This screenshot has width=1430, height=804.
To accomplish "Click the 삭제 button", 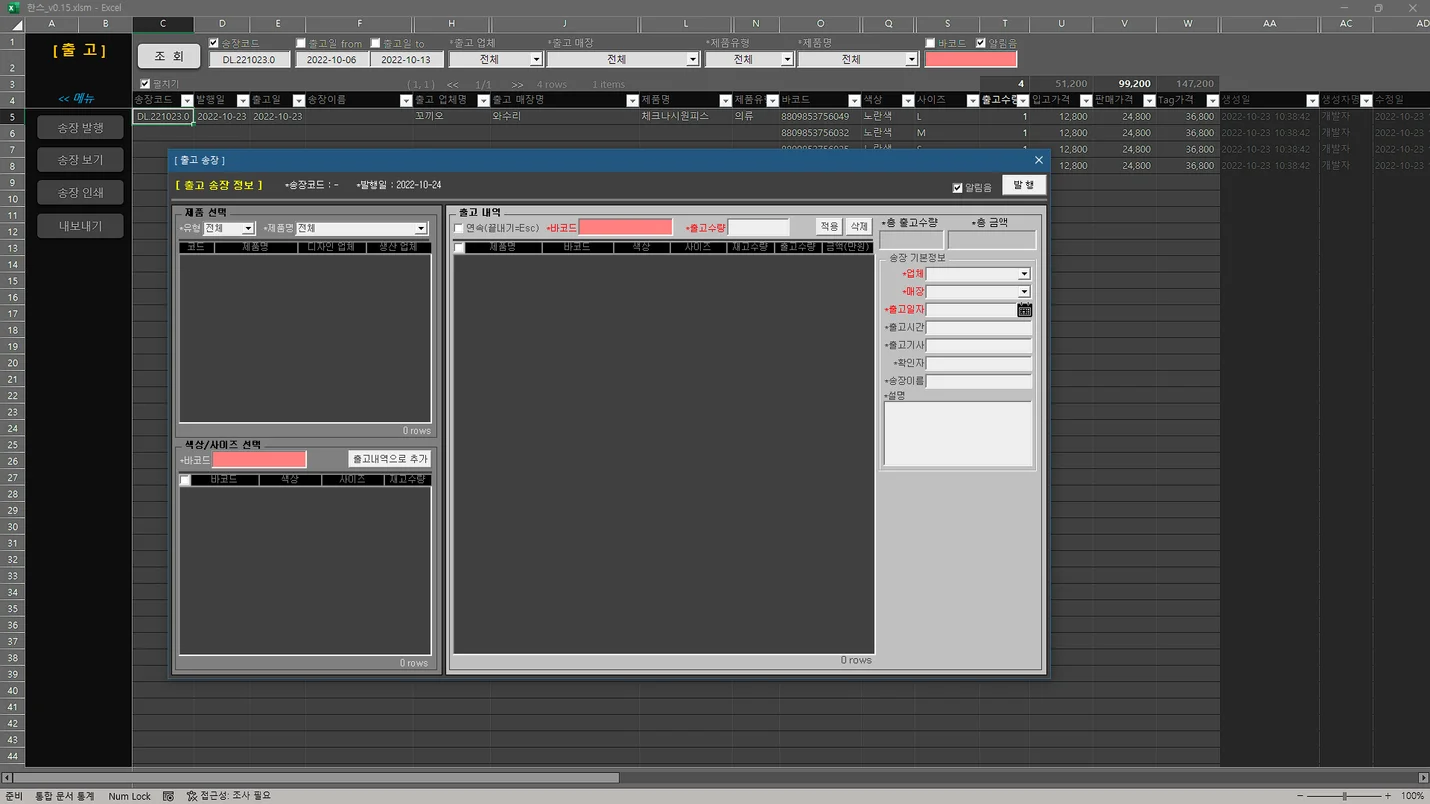I will 859,227.
